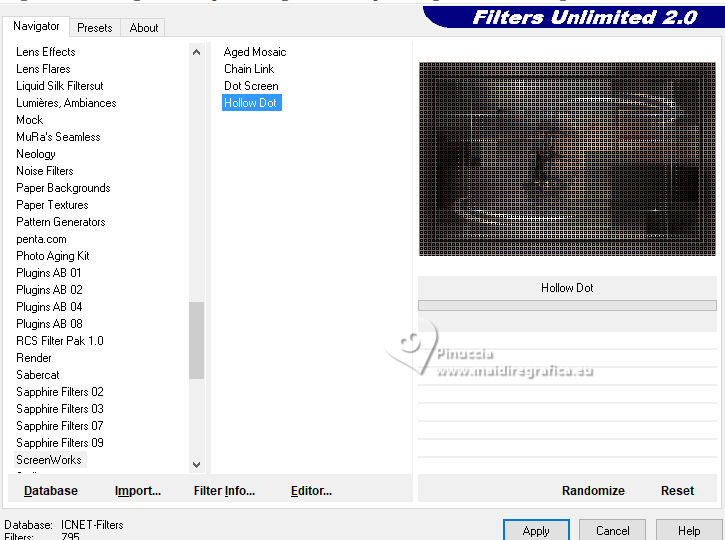Select Photo Aging Kit category
This screenshot has height=540, width=725.
[53, 256]
